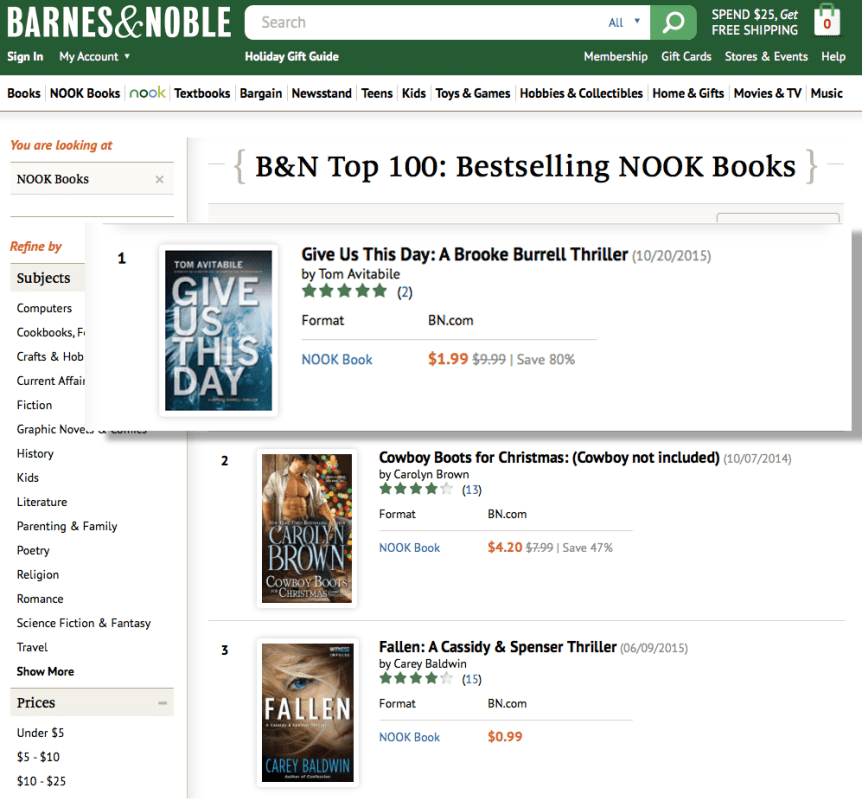
Task: Click the green search magnifier button
Action: click(x=673, y=22)
